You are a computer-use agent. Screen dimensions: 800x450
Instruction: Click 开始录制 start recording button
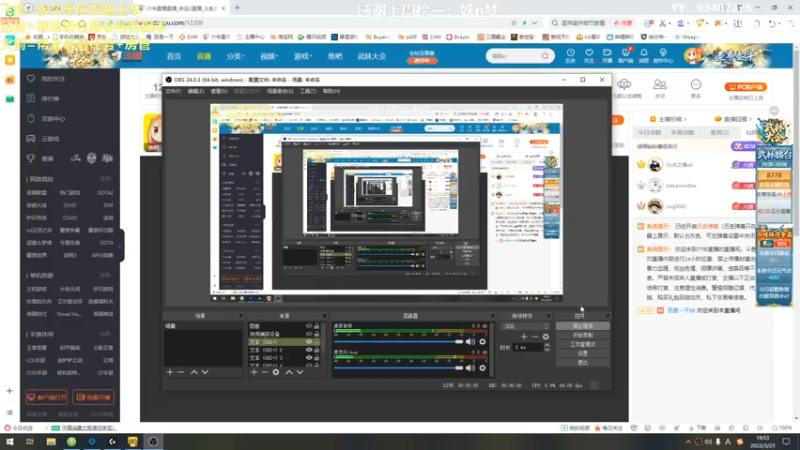click(x=582, y=335)
